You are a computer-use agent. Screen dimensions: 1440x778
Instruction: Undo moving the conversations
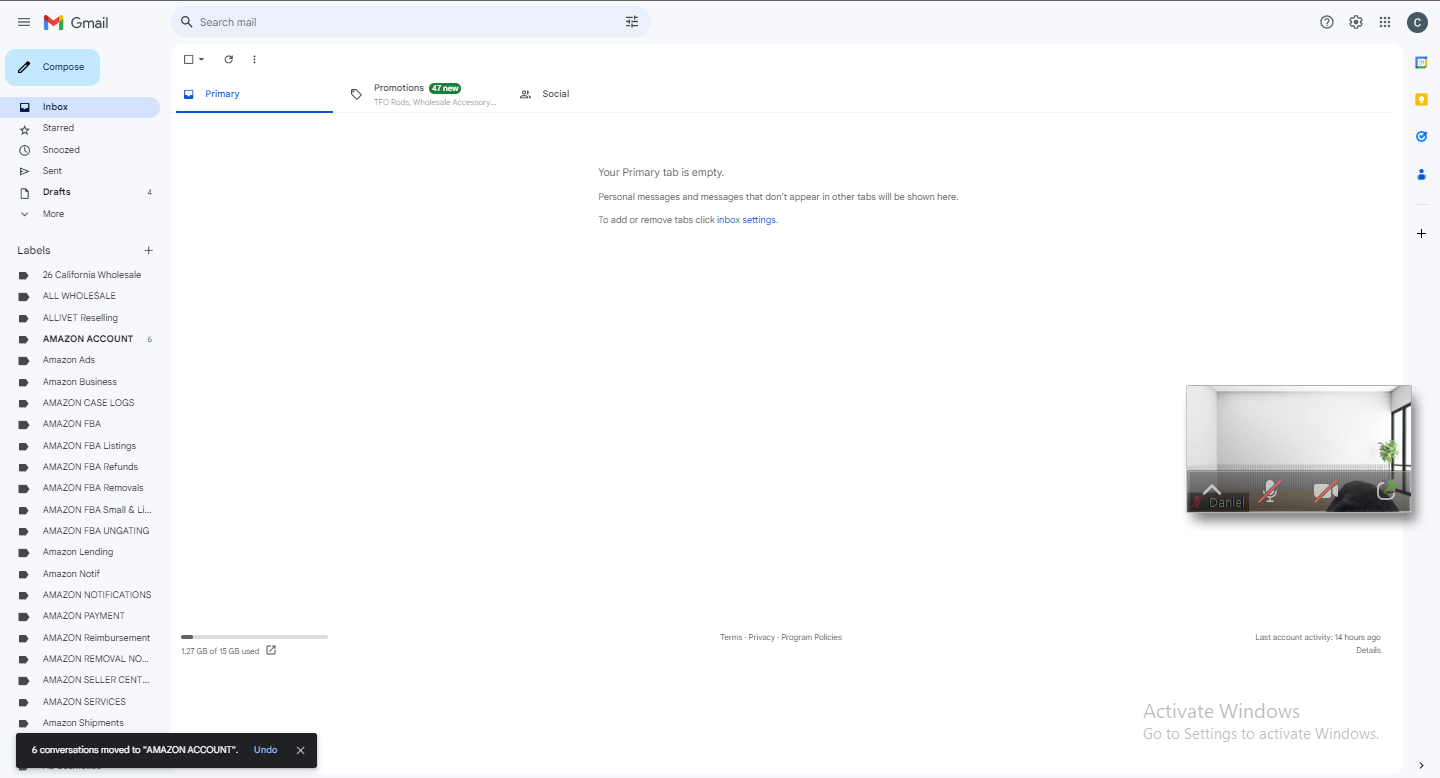(x=265, y=750)
